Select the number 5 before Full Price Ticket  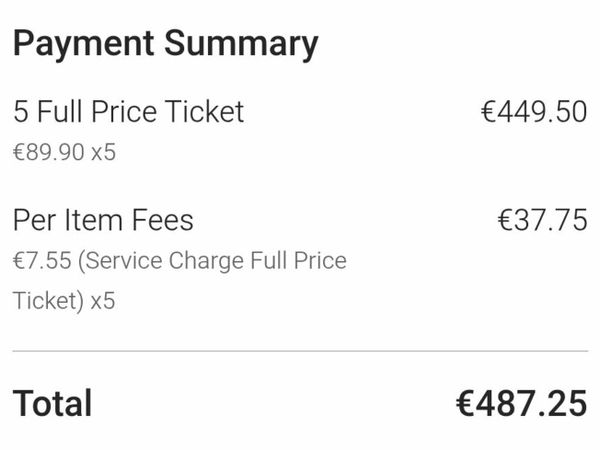(21, 112)
